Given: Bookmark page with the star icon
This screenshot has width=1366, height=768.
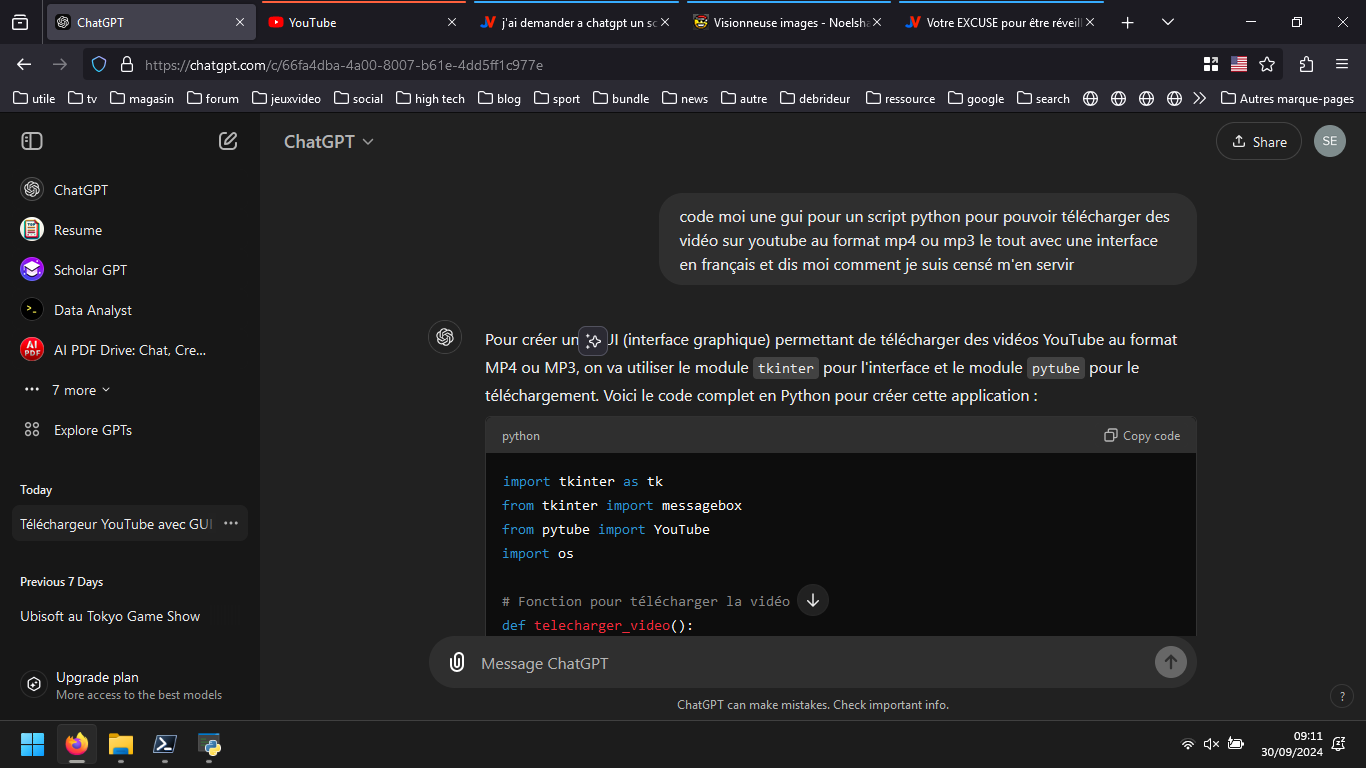Looking at the screenshot, I should pos(1267,64).
